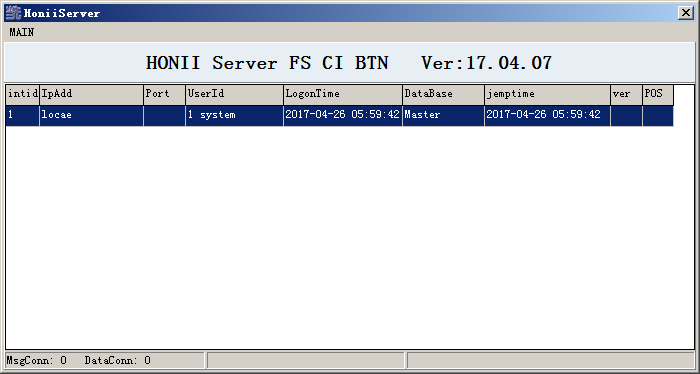
Task: Click the MsgConn: 0 status entry
Action: coord(37,360)
